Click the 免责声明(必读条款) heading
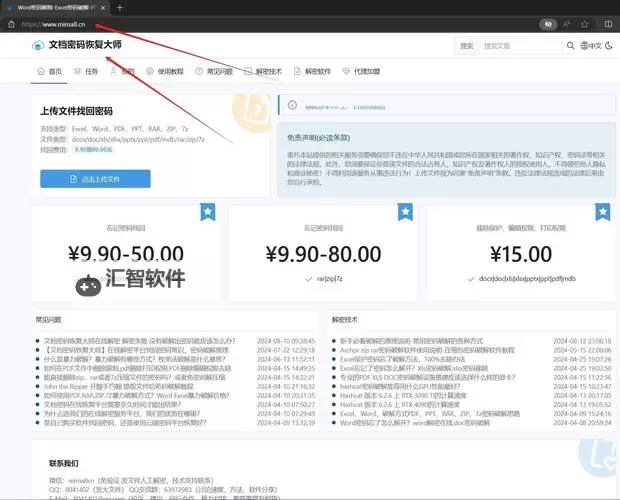620x500 pixels. (319, 138)
